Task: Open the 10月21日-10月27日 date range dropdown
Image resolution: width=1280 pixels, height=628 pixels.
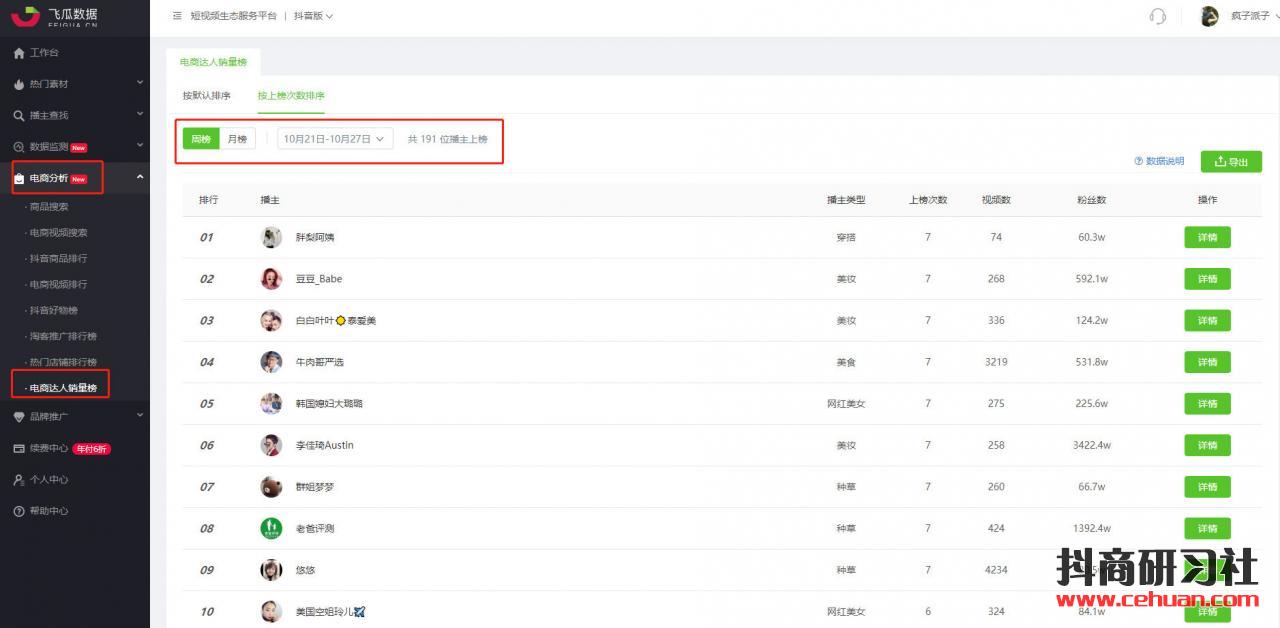Action: point(335,139)
